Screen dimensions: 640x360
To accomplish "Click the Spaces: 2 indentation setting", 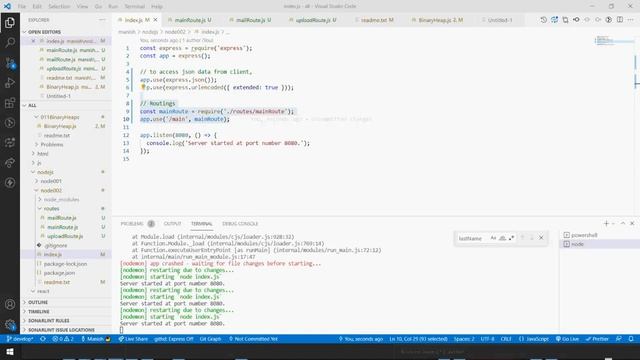I will [464, 339].
